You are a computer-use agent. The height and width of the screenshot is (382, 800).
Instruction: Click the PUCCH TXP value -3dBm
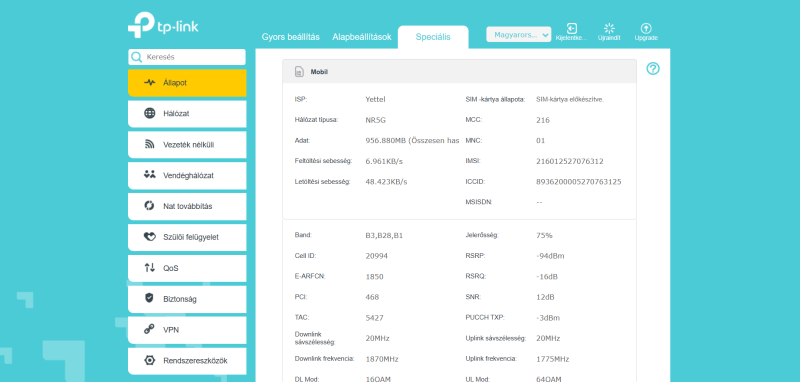click(x=548, y=318)
